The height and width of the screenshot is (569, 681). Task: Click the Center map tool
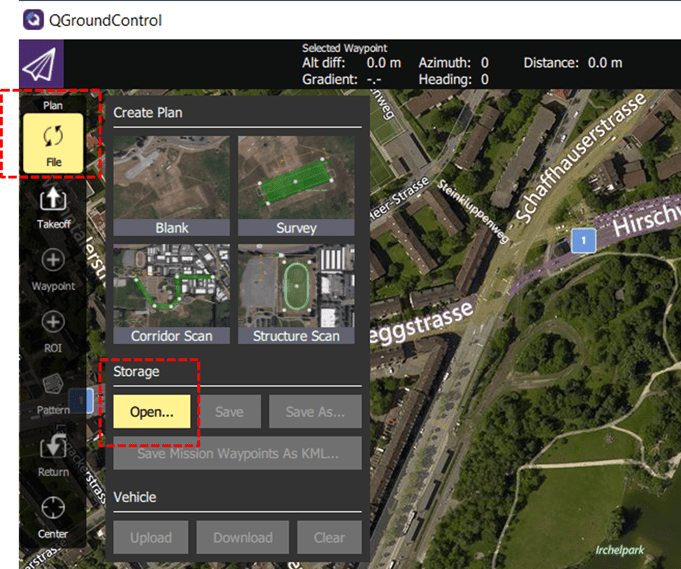click(53, 518)
